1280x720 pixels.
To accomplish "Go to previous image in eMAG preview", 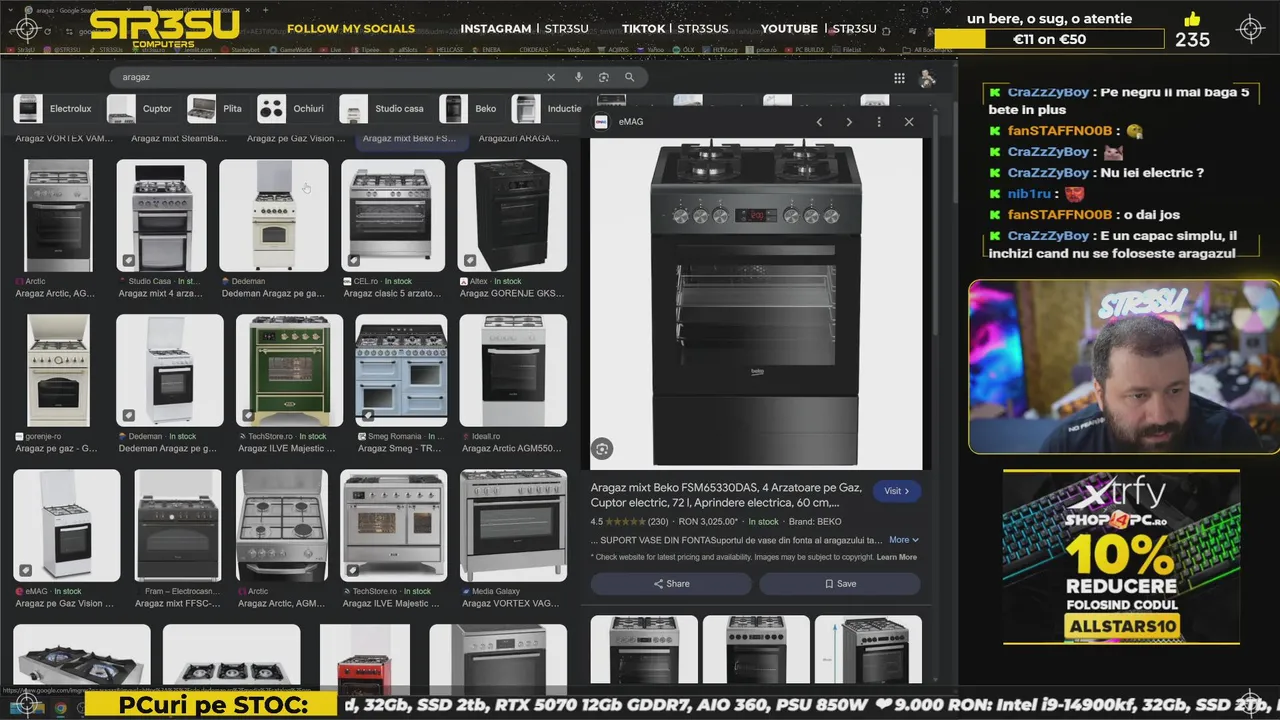I will [x=819, y=122].
